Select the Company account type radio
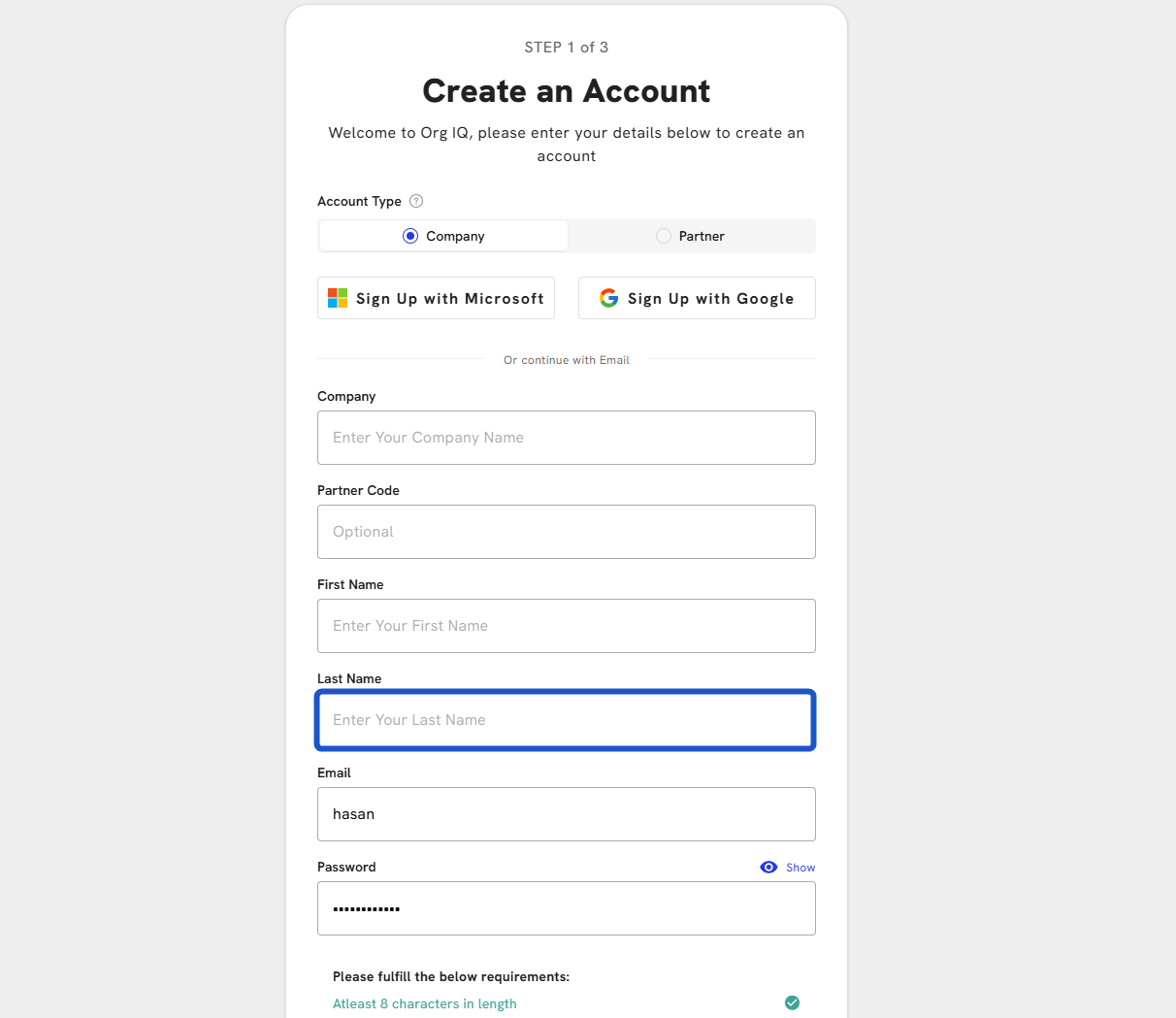This screenshot has height=1018, width=1176. pyautogui.click(x=410, y=236)
